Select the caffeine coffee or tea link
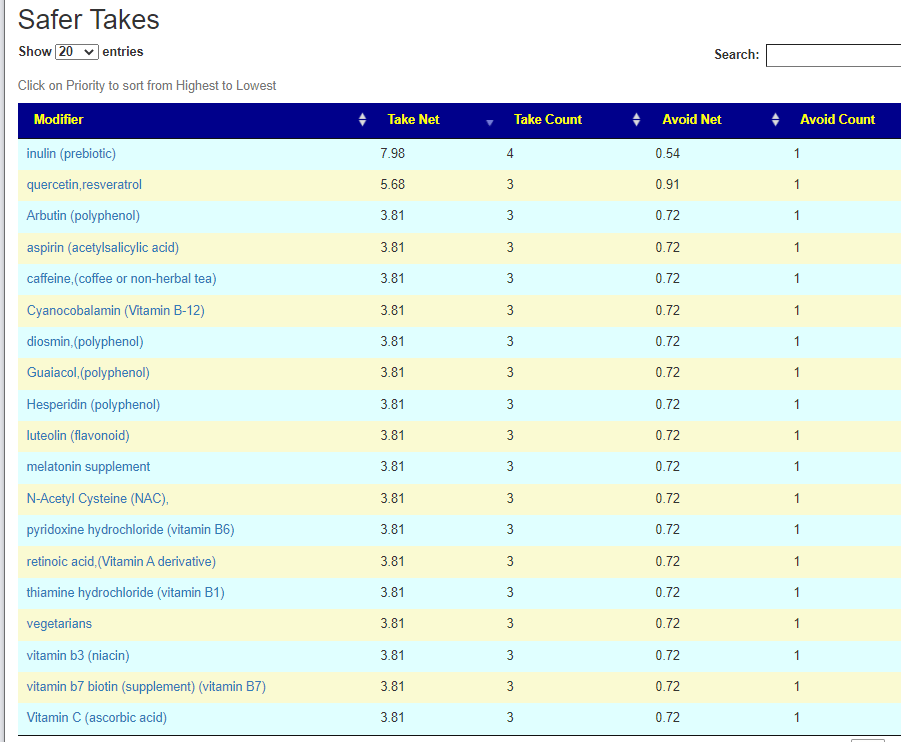 click(x=121, y=279)
